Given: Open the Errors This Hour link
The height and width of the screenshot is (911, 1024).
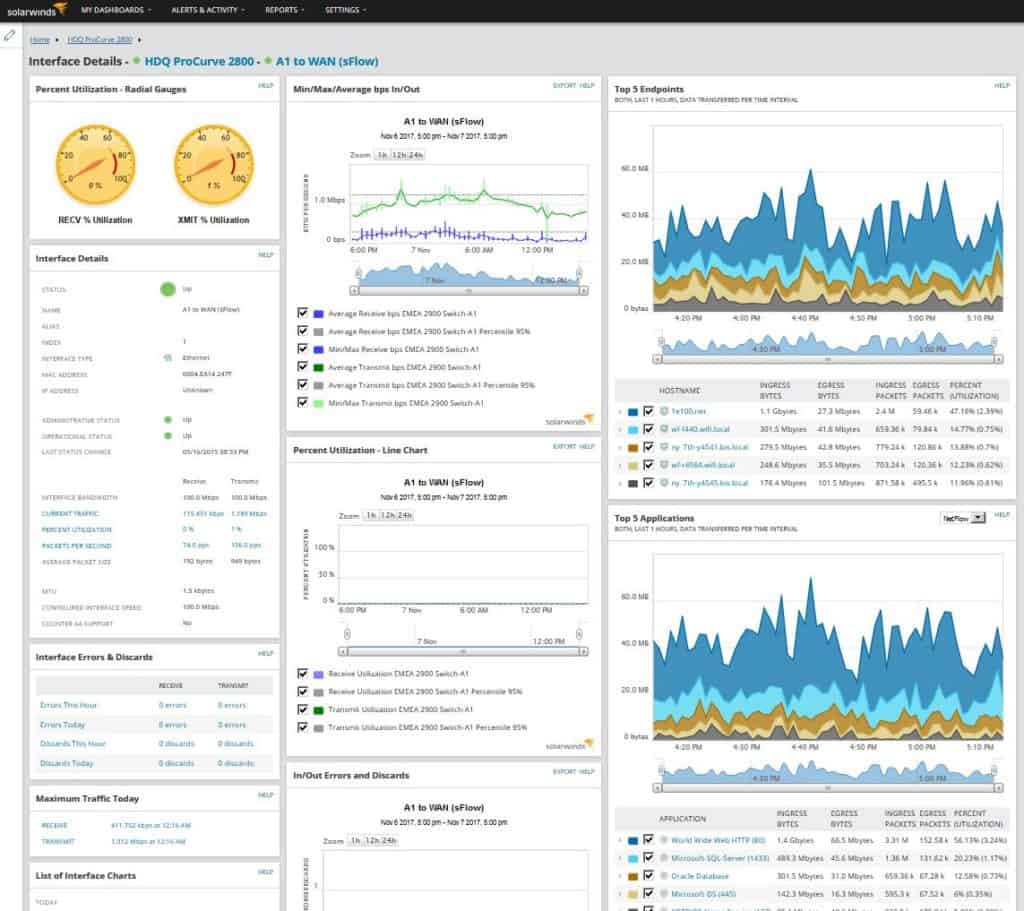Looking at the screenshot, I should [x=69, y=705].
